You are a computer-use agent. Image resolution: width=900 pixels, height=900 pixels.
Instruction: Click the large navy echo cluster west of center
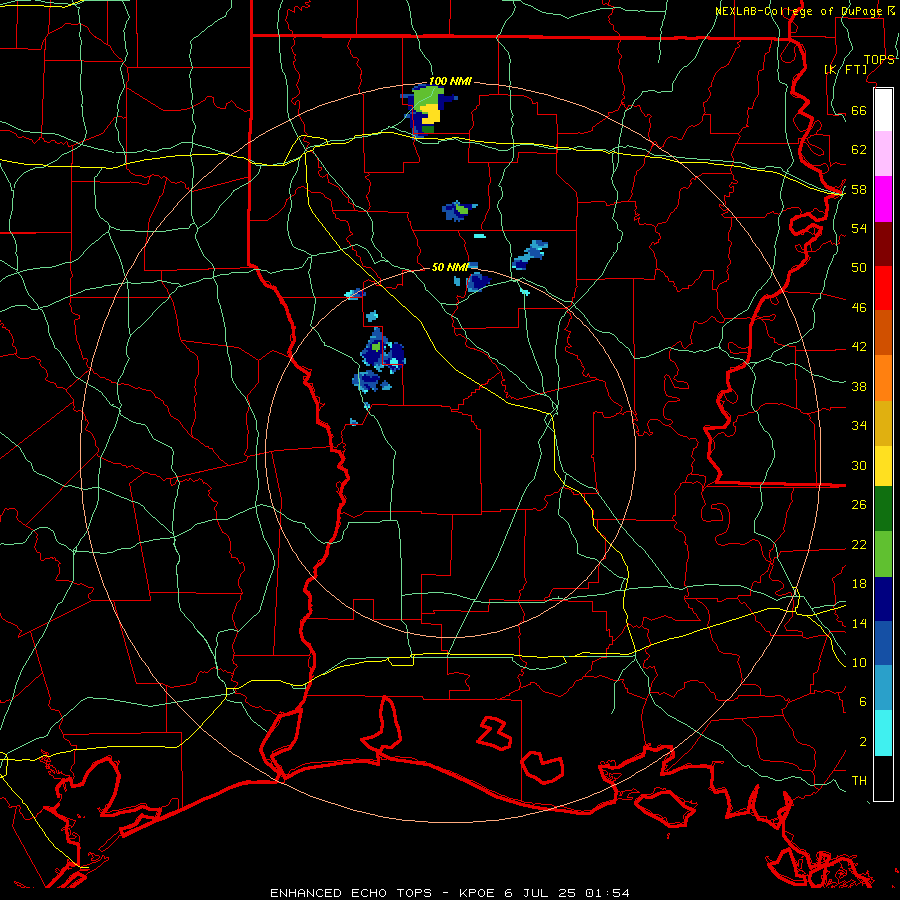point(381,352)
